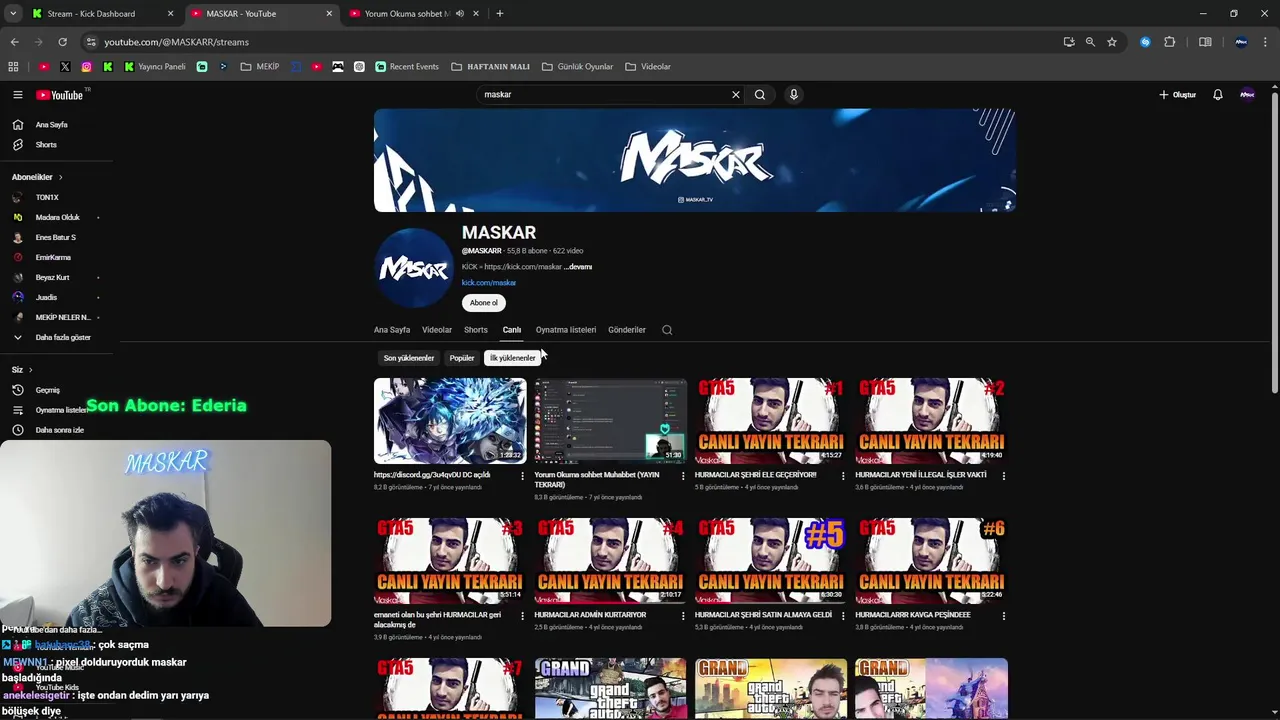Expand the Abonelikler section arrow

tap(60, 177)
